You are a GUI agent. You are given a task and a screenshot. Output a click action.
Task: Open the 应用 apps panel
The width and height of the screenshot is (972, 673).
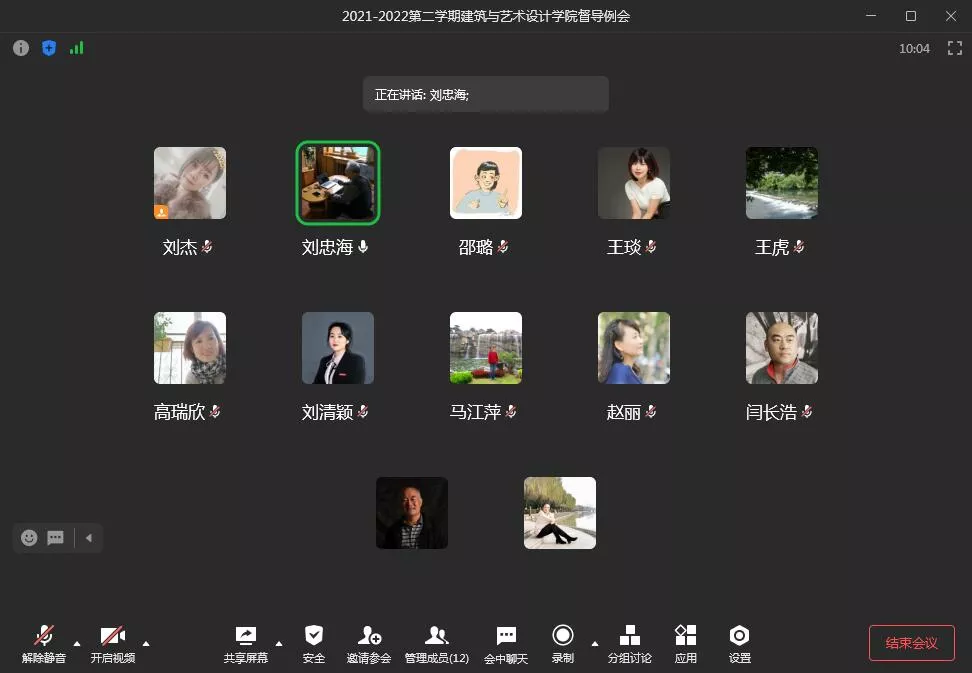685,643
